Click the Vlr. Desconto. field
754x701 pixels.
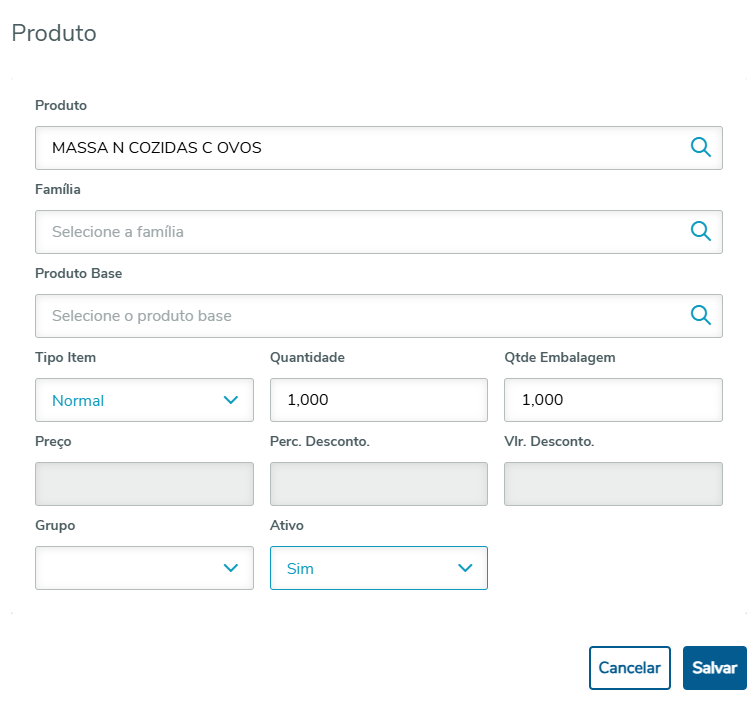612,484
